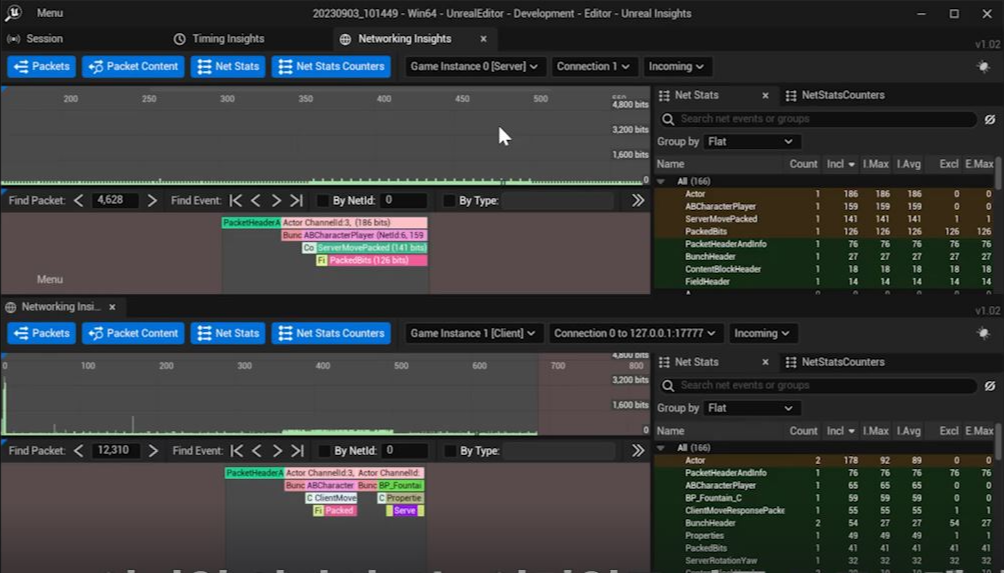This screenshot has height=573, width=1004.
Task: Open top Net Stats Group by Flat dropdown
Action: pyautogui.click(x=752, y=141)
